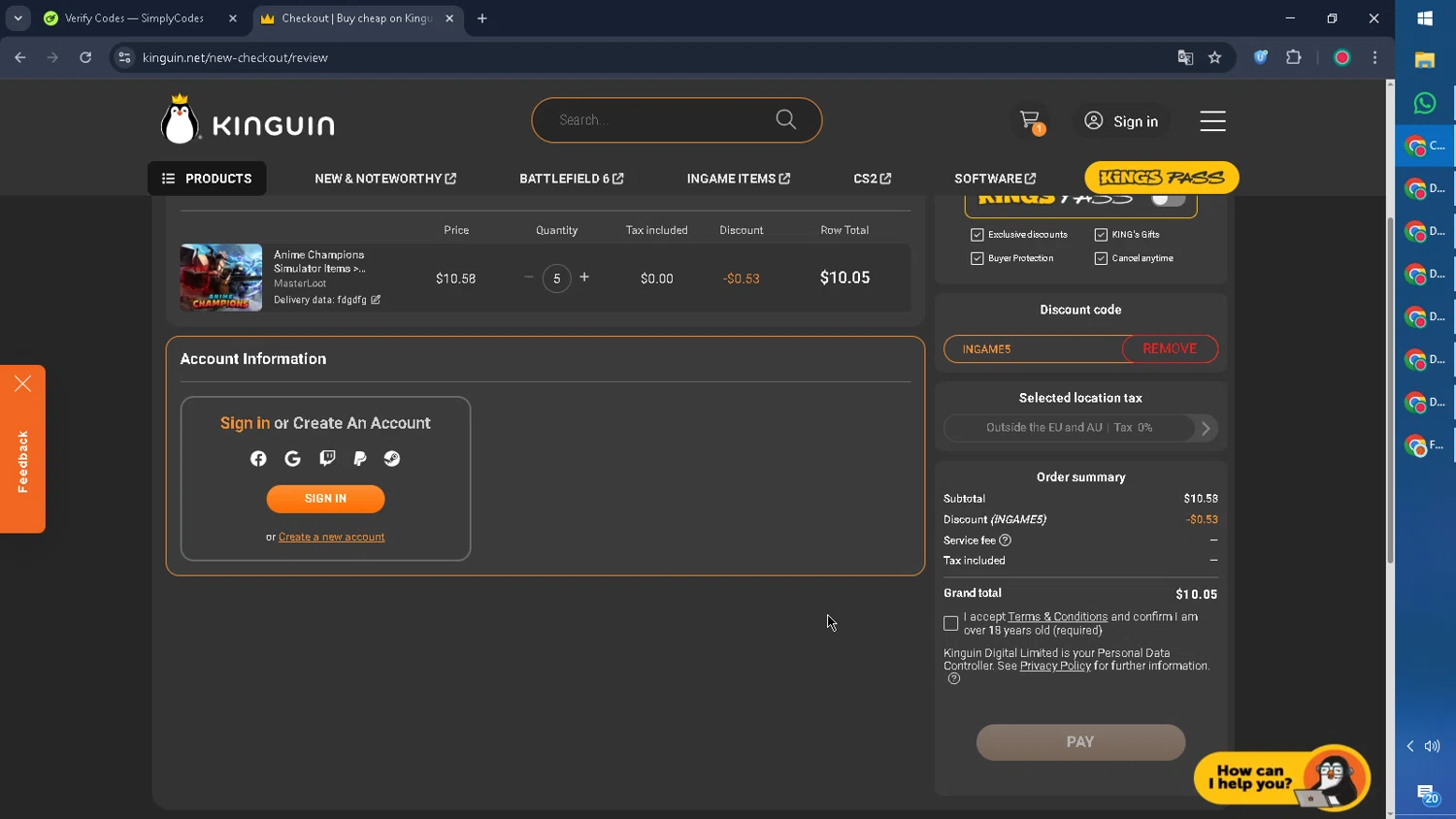Edit delivery data pencil icon
The image size is (1456, 819).
(376, 300)
